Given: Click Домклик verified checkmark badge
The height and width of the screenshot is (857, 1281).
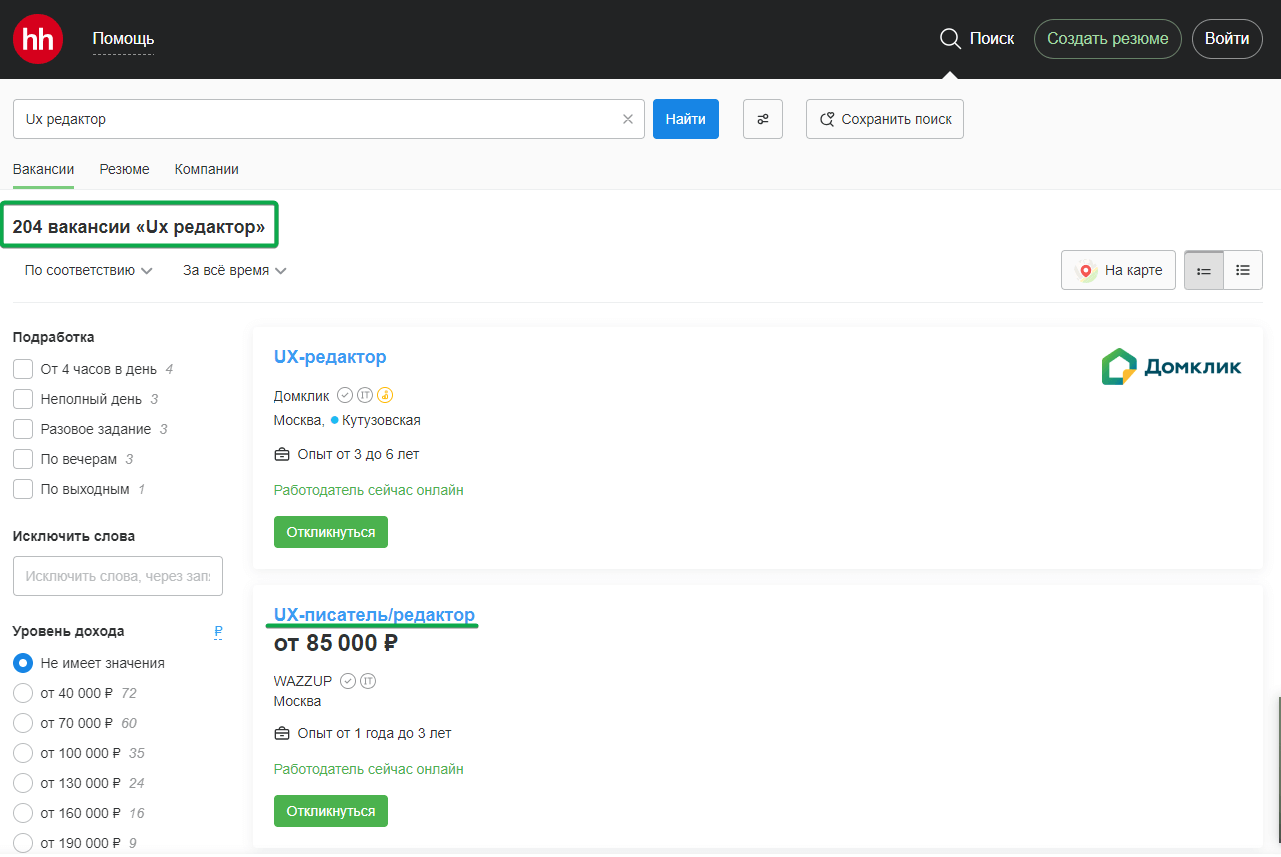Looking at the screenshot, I should [x=345, y=396].
